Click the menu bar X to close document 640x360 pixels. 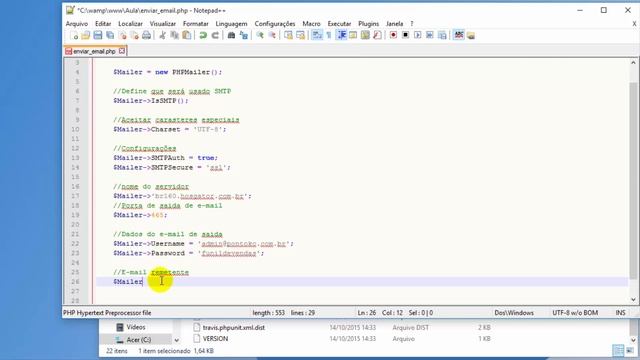[x=634, y=24]
